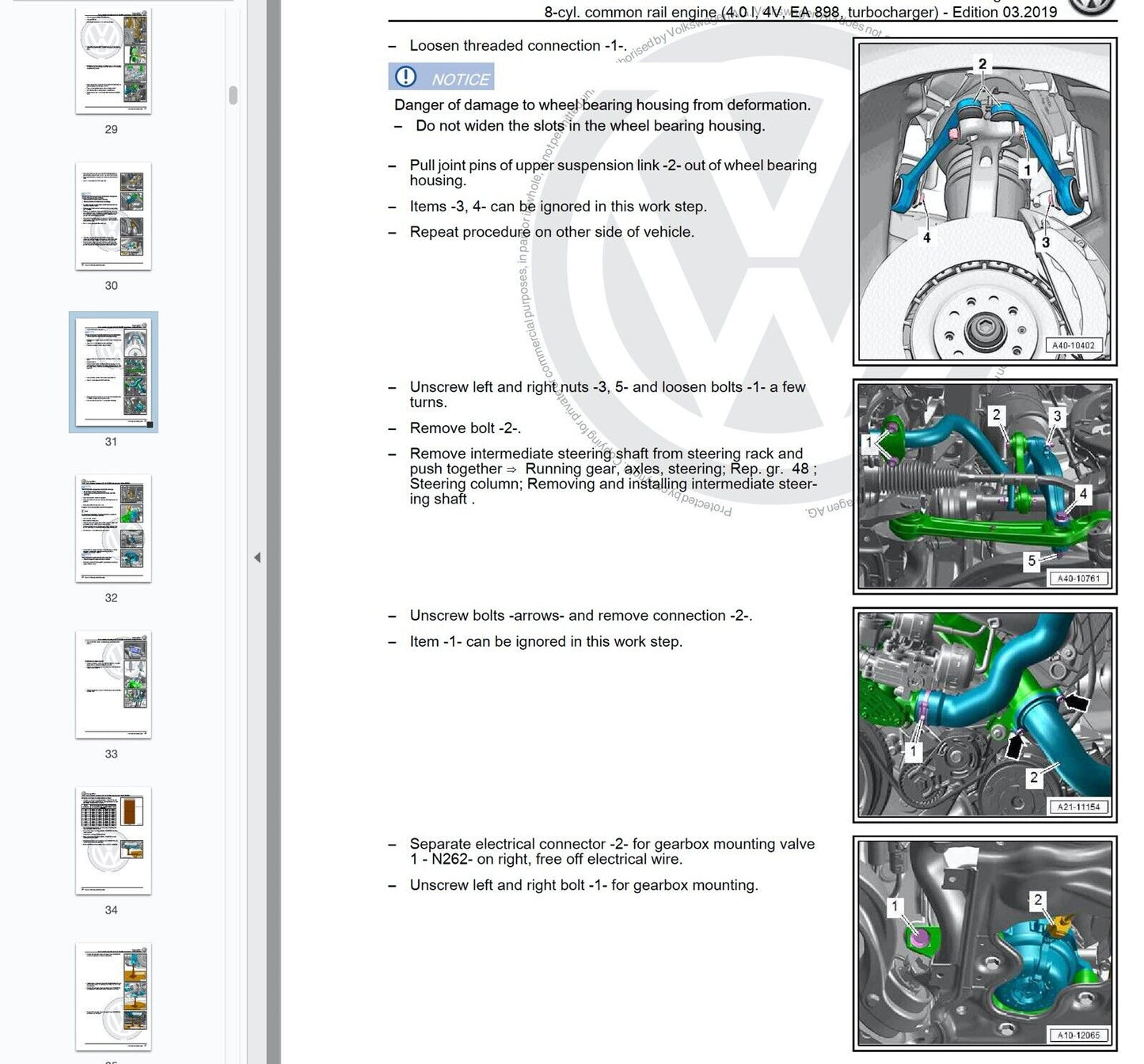1144x1064 pixels.
Task: Click the NOTICE banner label text
Action: [460, 79]
